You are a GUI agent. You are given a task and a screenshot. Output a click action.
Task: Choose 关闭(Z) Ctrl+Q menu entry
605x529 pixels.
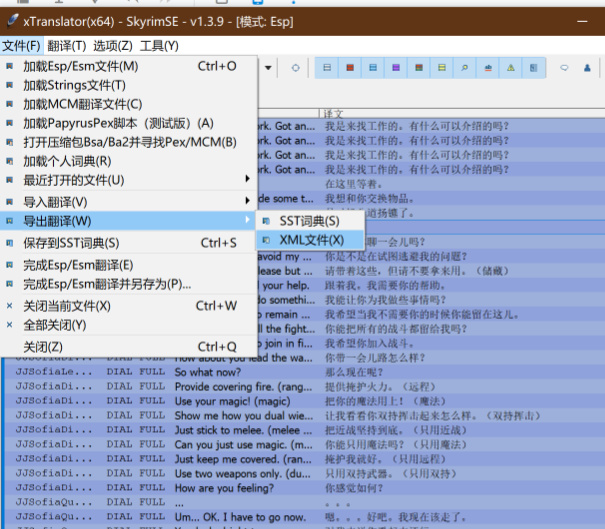coord(128,347)
